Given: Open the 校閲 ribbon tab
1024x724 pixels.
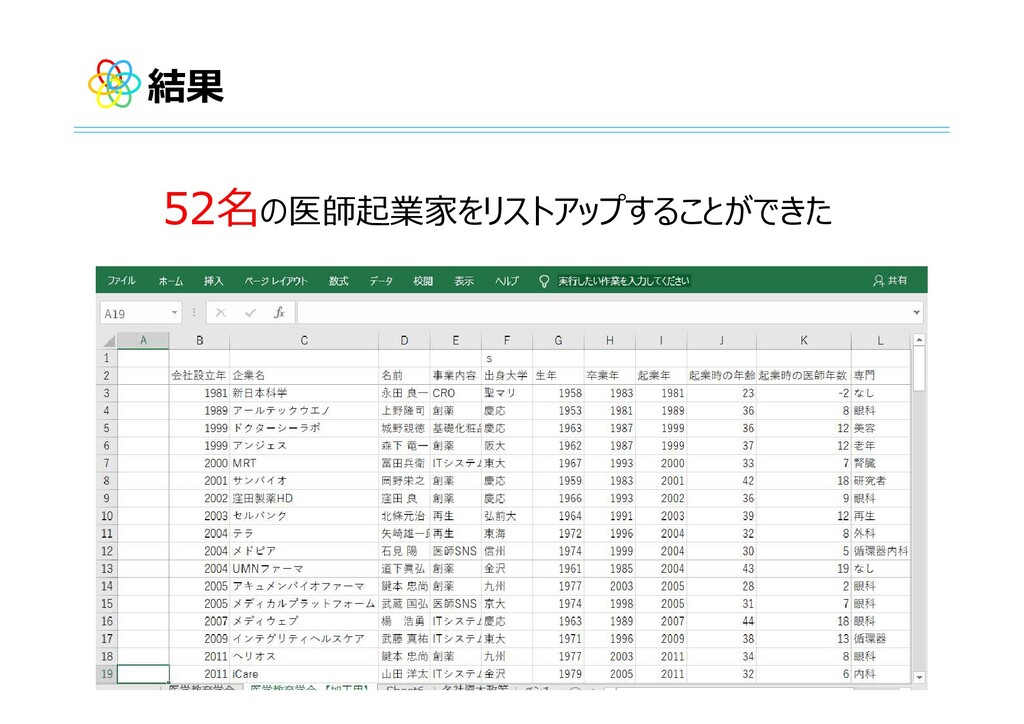Looking at the screenshot, I should pyautogui.click(x=423, y=281).
